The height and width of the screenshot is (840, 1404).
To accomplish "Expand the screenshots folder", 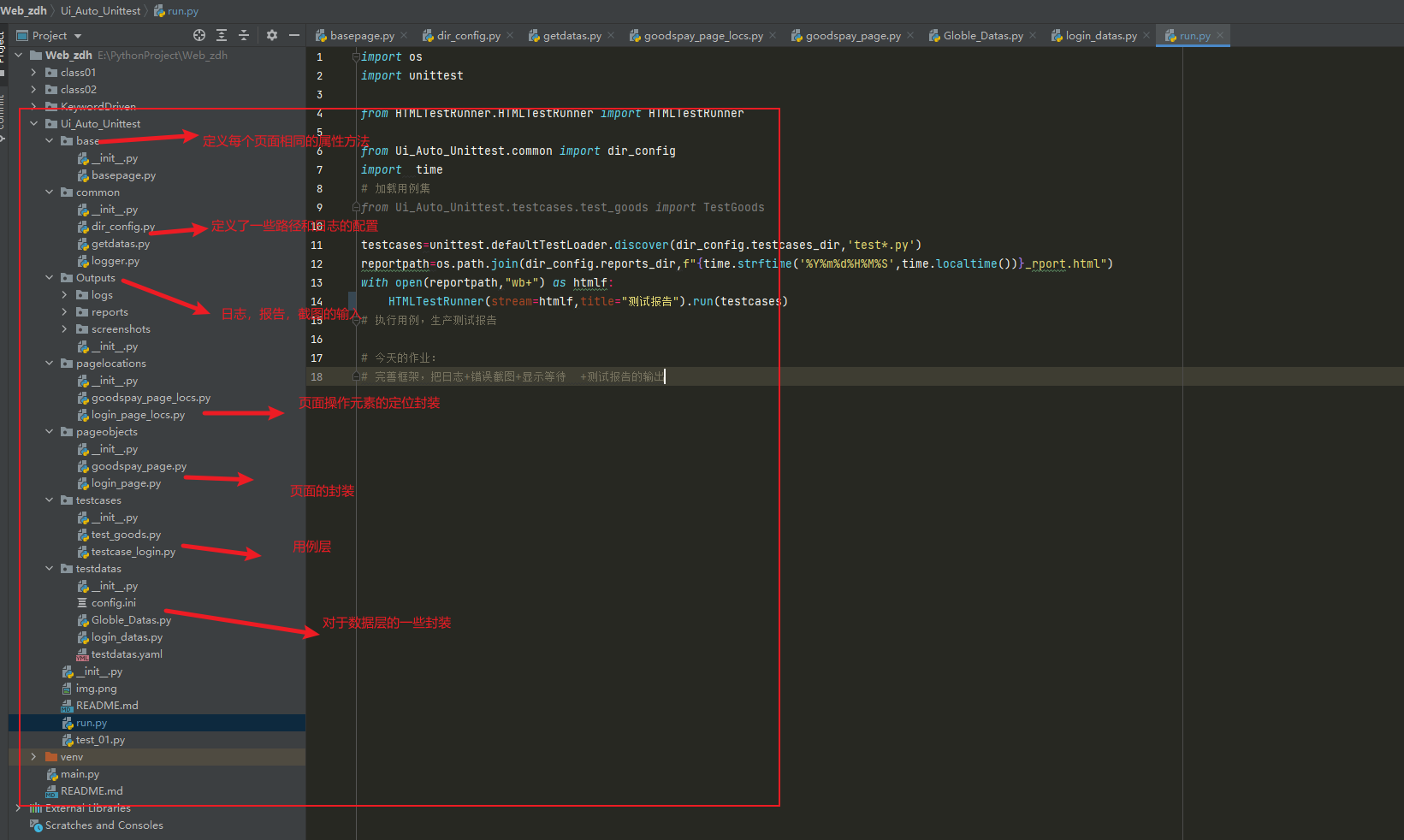I will tap(64, 329).
